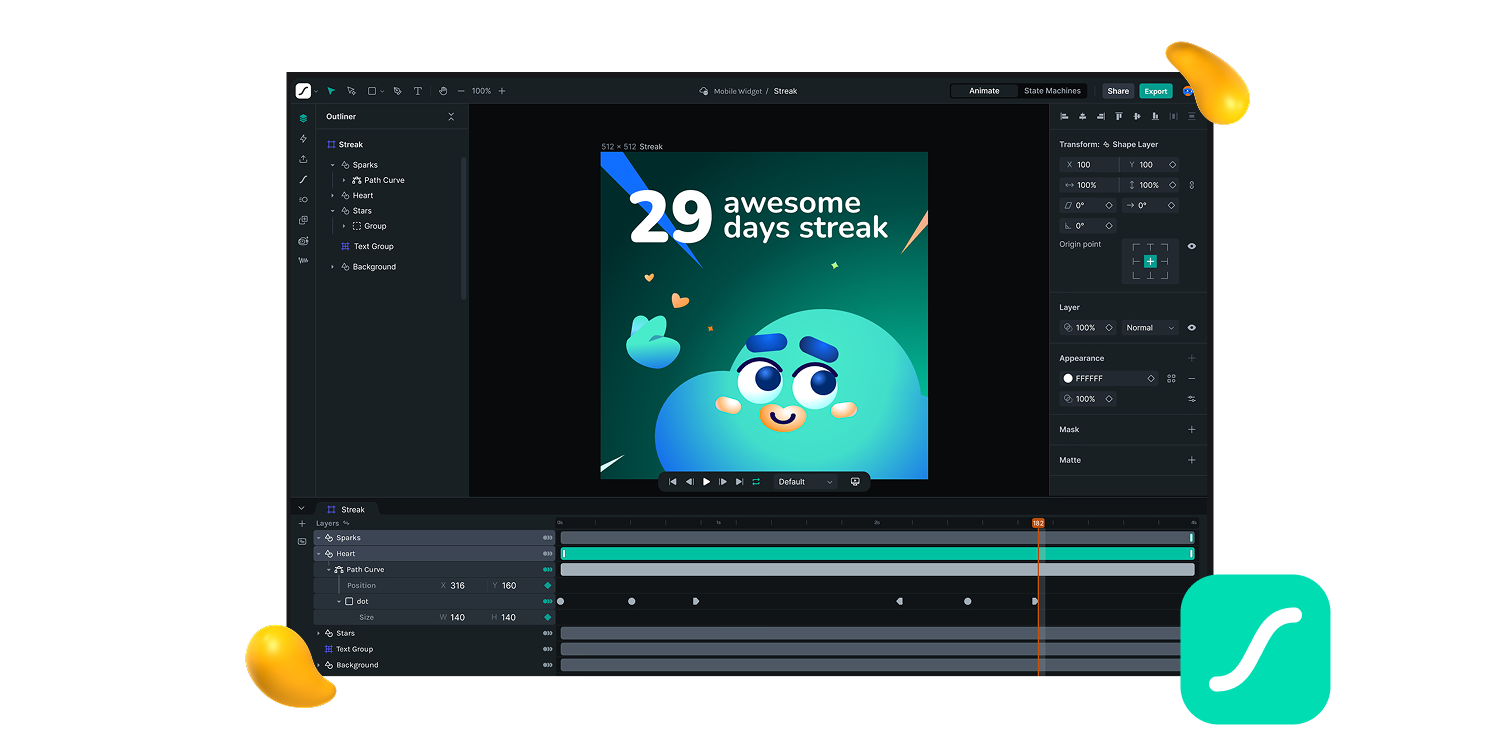The width and height of the screenshot is (1500, 750).
Task: Open the duplicate-plus sidebar icon
Action: pos(303,220)
